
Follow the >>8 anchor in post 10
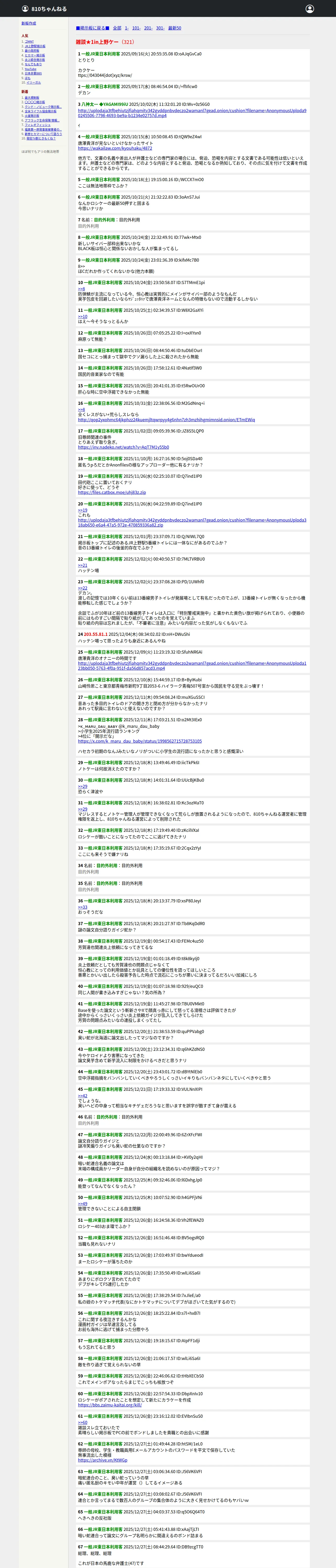81,289
